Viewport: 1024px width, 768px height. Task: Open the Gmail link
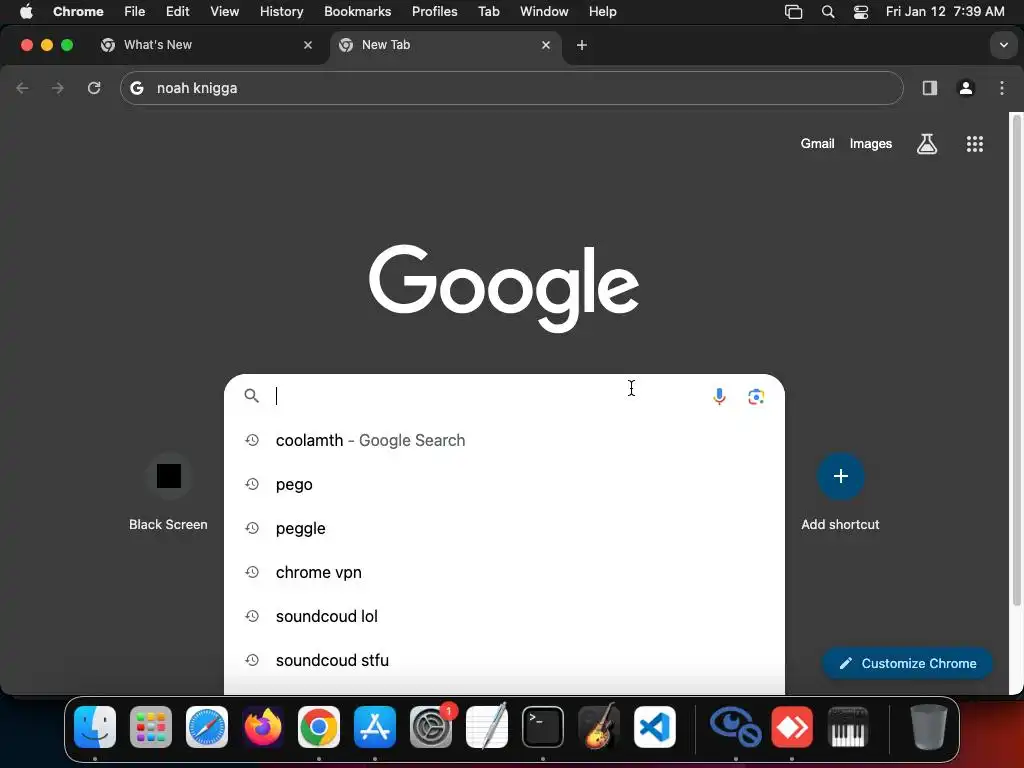point(817,144)
